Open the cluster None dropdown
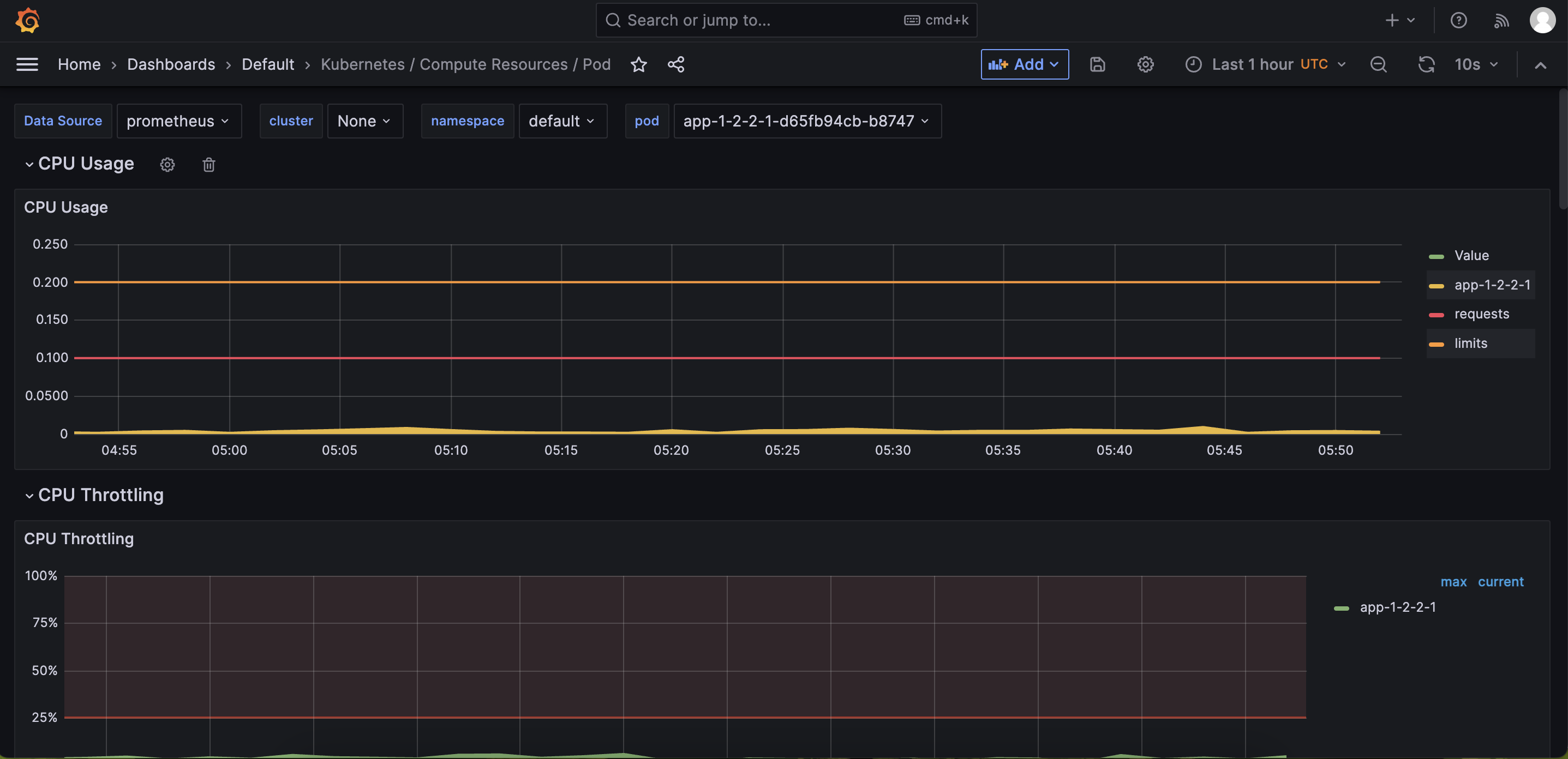1568x759 pixels. [364, 121]
